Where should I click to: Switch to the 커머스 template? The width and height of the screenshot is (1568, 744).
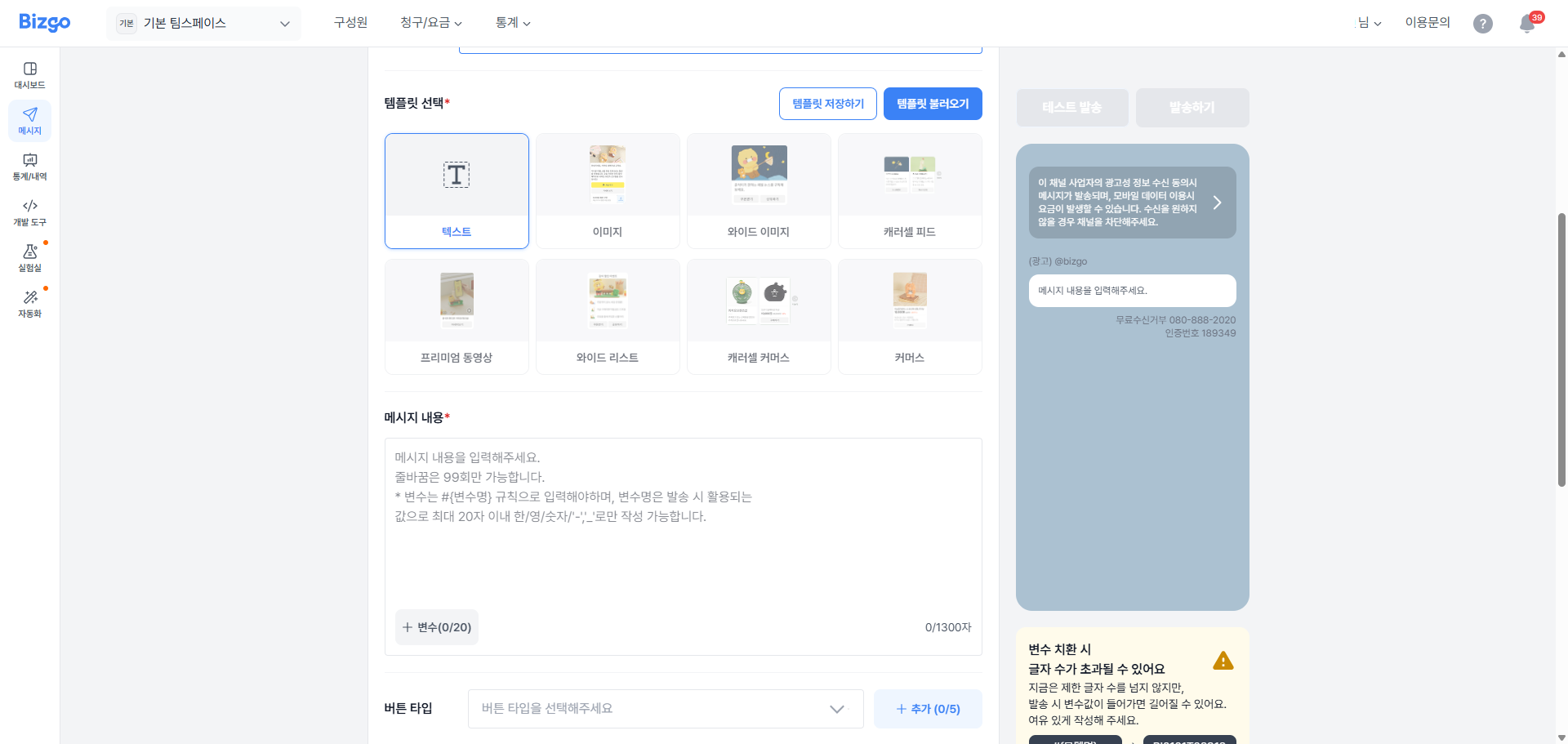point(910,317)
